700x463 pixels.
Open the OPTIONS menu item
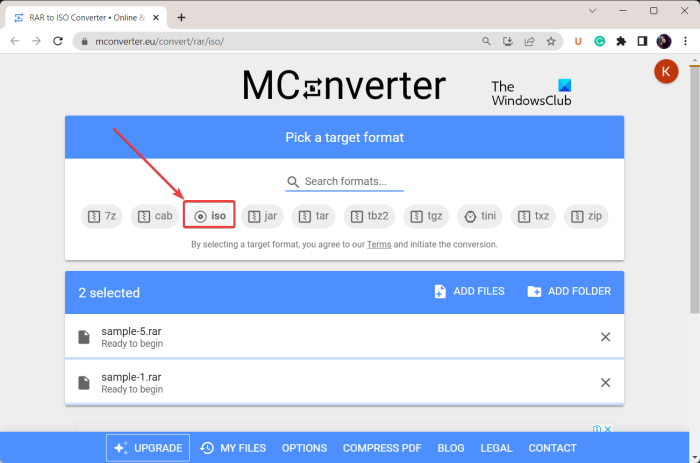click(x=304, y=448)
